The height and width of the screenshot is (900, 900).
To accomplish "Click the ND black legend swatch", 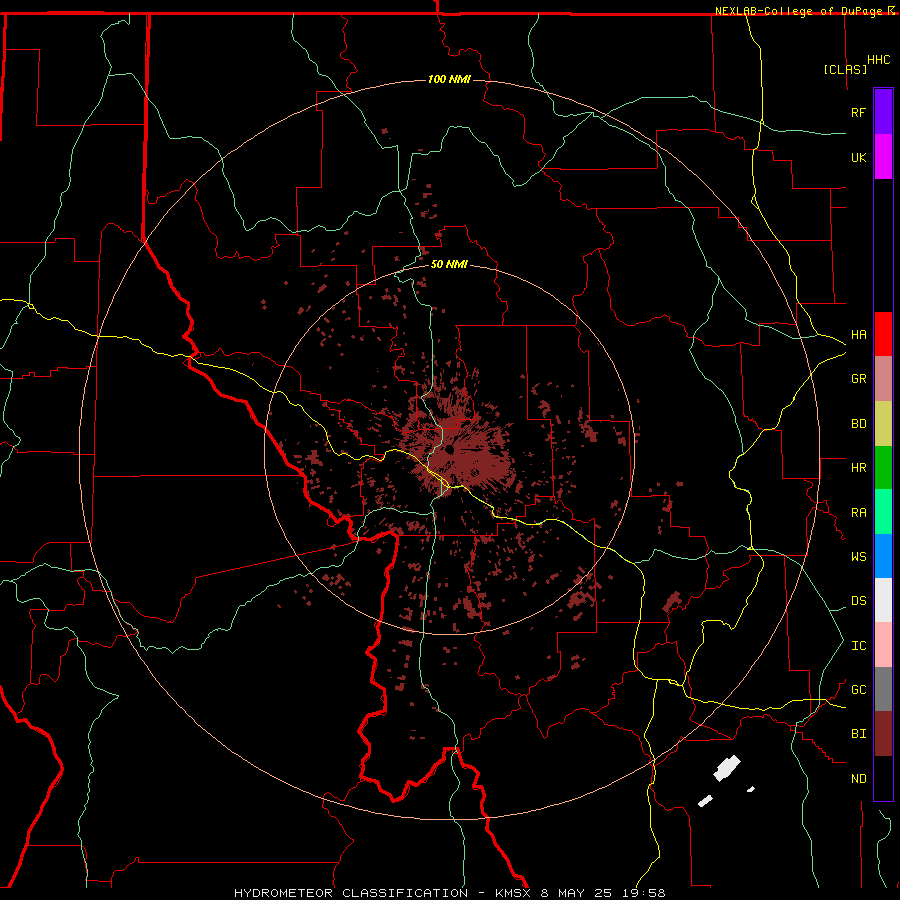I will [x=883, y=778].
